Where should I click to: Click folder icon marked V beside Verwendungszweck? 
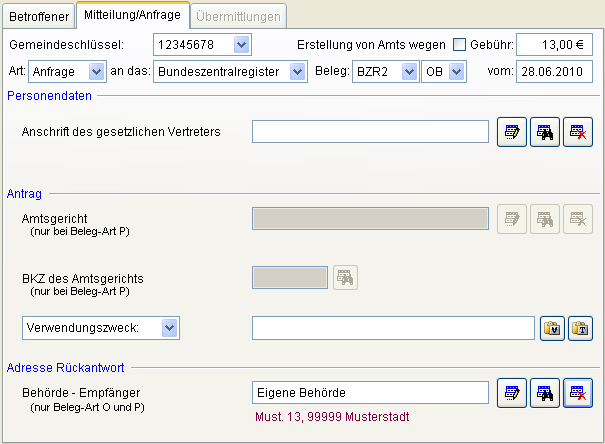551,328
